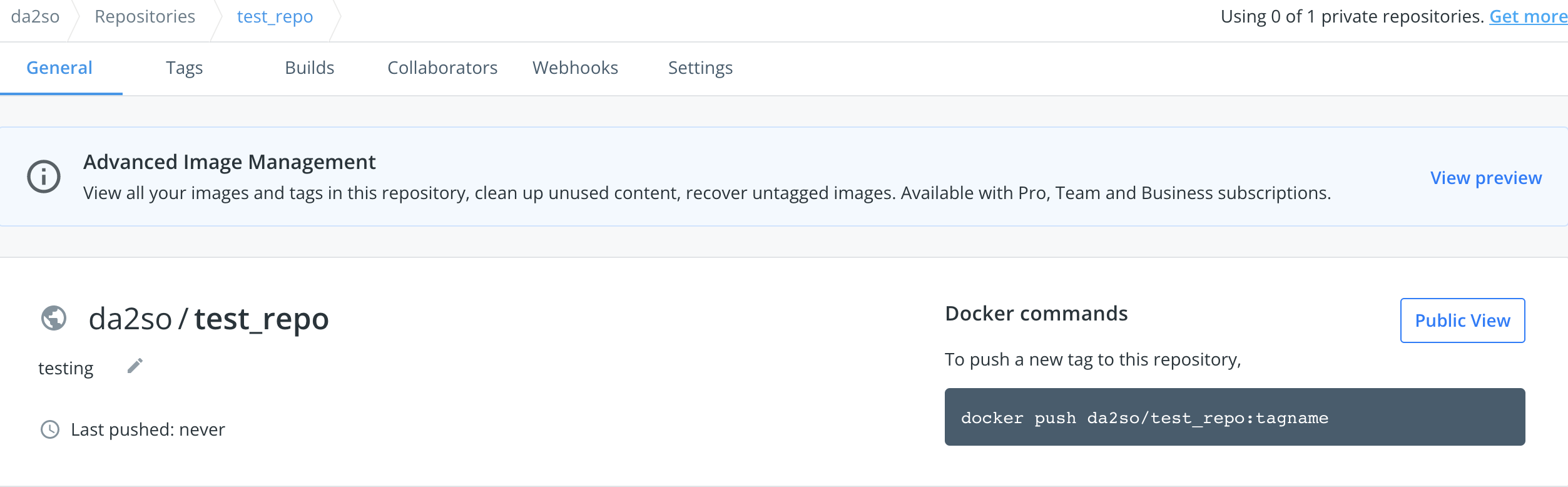Open View preview for Advanced Image Management

pos(1486,178)
